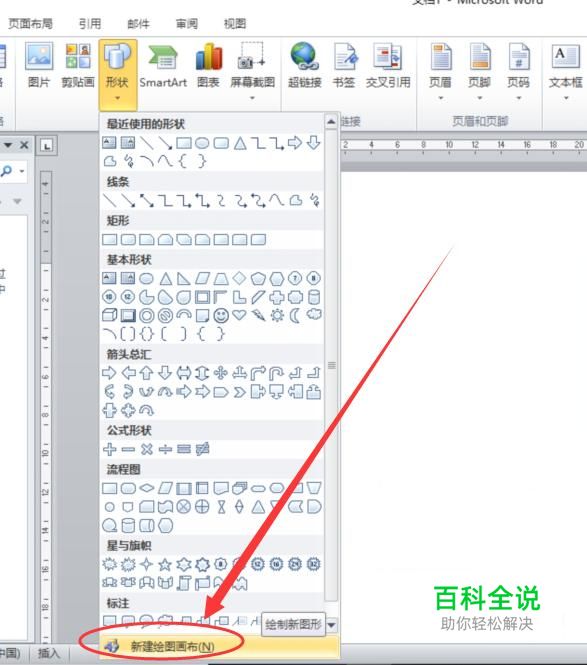Add a Bookmark (书签)
This screenshot has height=665, width=587.
point(344,66)
